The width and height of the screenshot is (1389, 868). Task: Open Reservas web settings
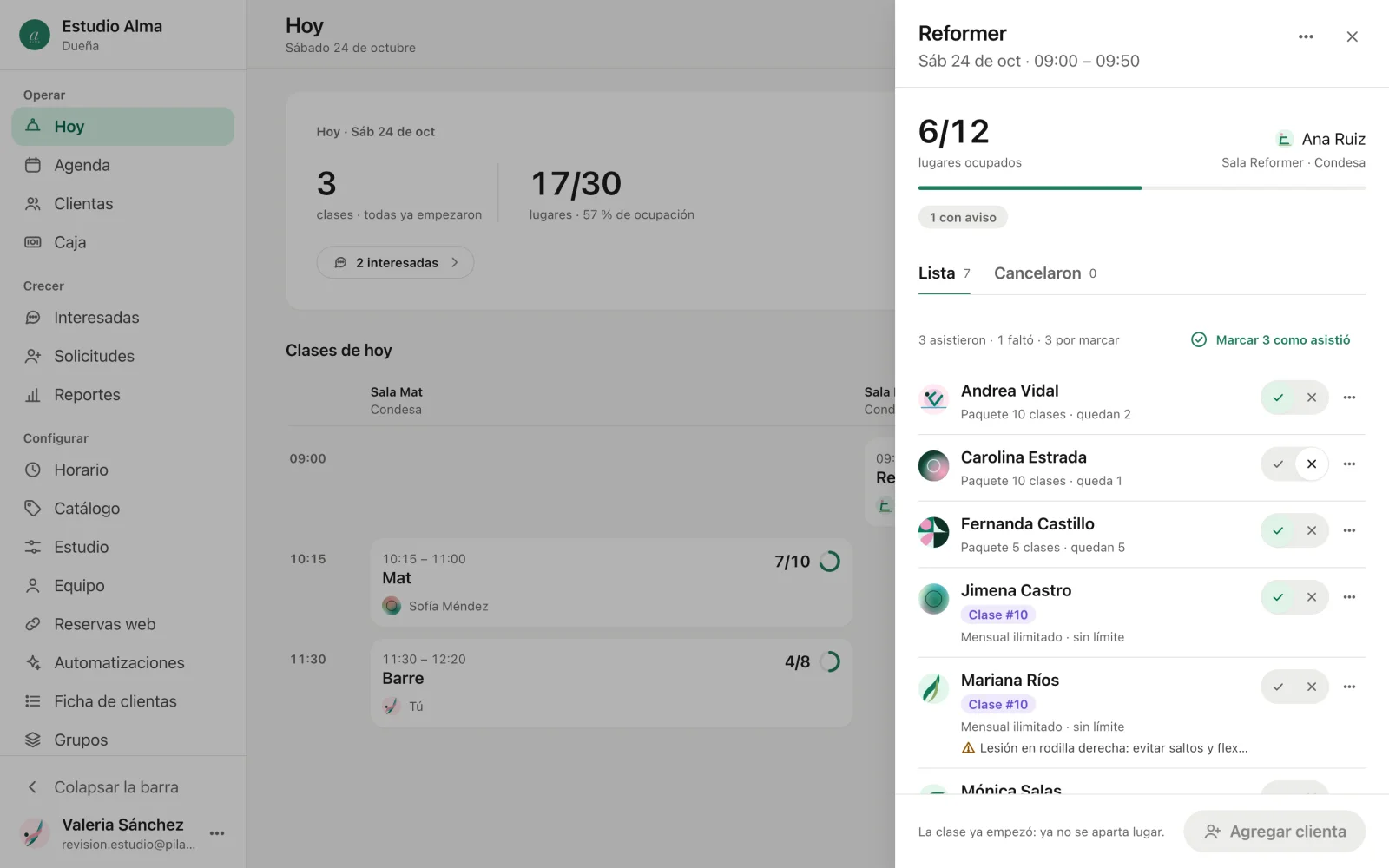tap(122, 624)
